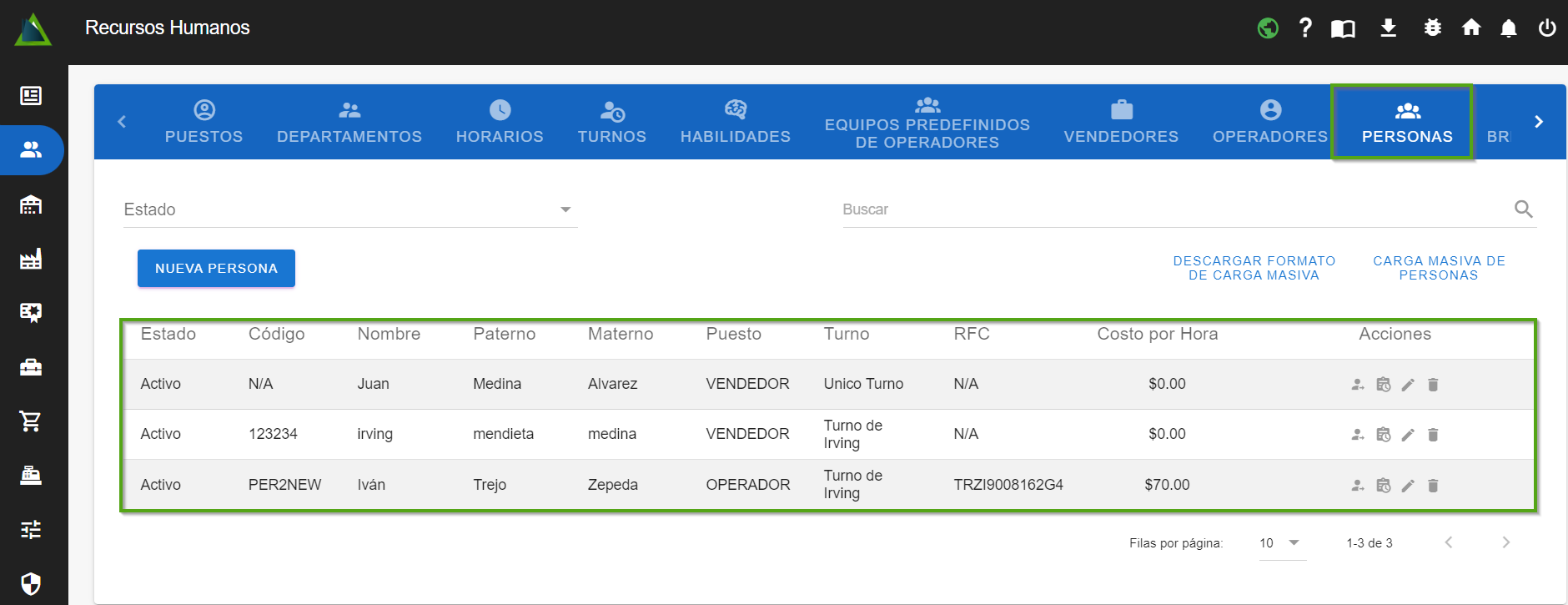Click Descargar Formato de Carga Masiva link
This screenshot has height=605, width=1568.
[1254, 268]
